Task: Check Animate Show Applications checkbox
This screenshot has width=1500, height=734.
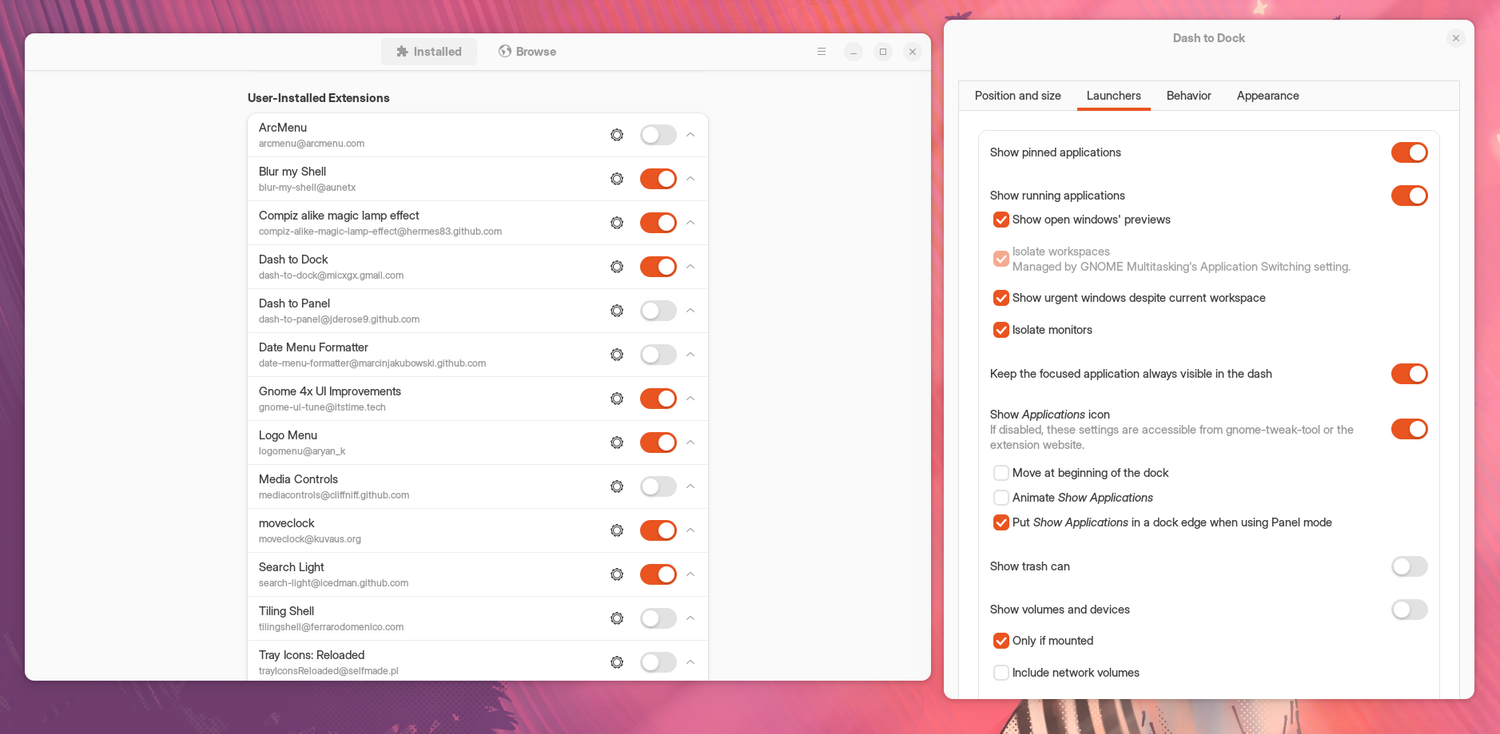Action: [1001, 498]
